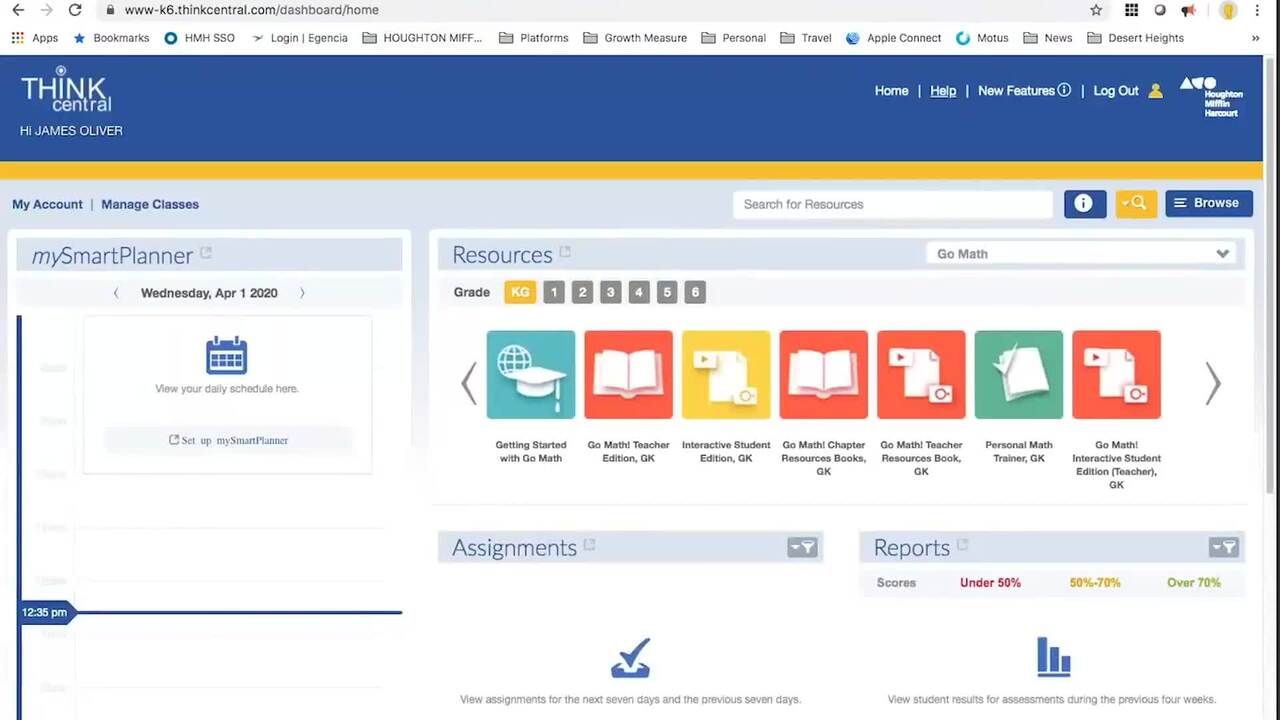This screenshot has width=1280, height=720.
Task: Click Set up mySmartPlanner link
Action: (x=228, y=440)
